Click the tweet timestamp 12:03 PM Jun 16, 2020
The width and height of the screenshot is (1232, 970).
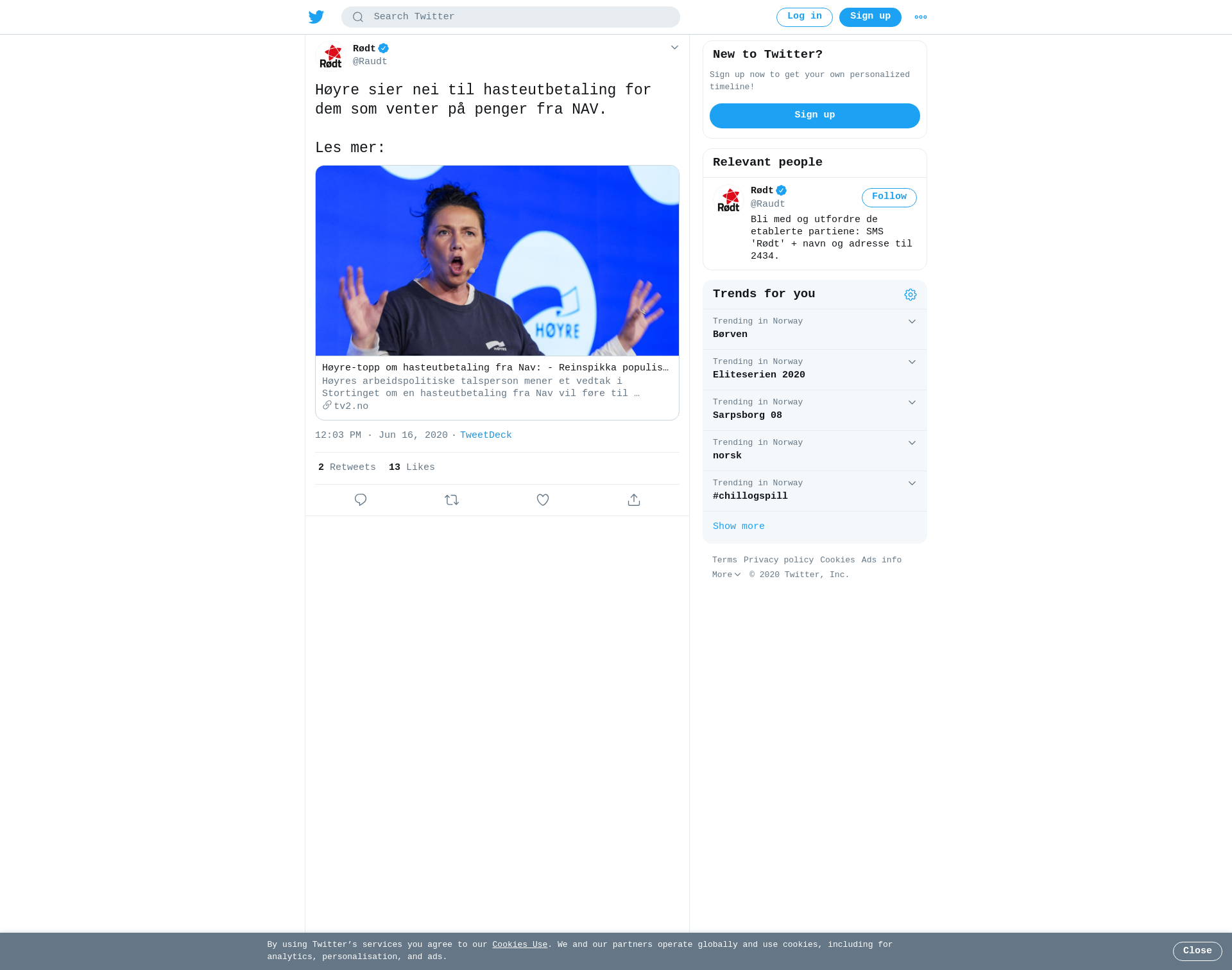pos(381,435)
